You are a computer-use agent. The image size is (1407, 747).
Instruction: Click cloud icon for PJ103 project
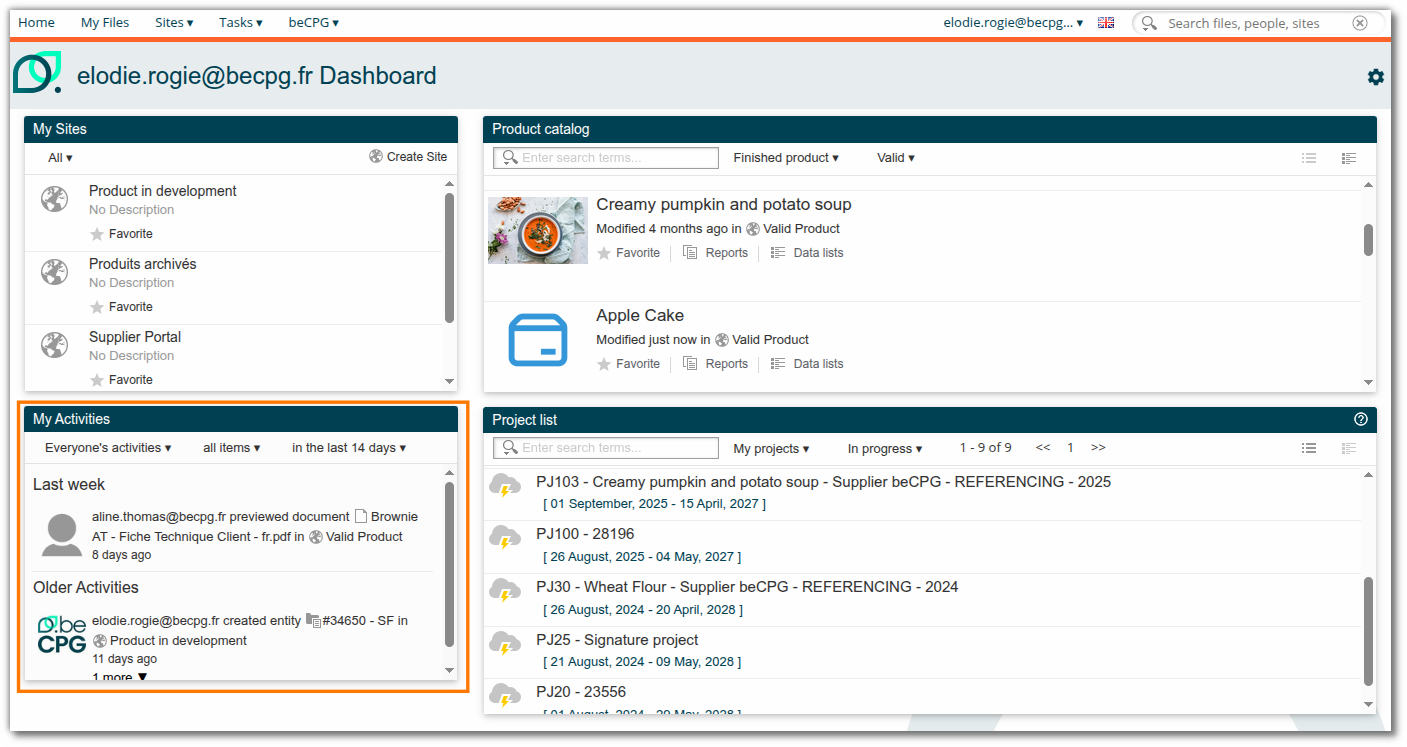tap(505, 486)
